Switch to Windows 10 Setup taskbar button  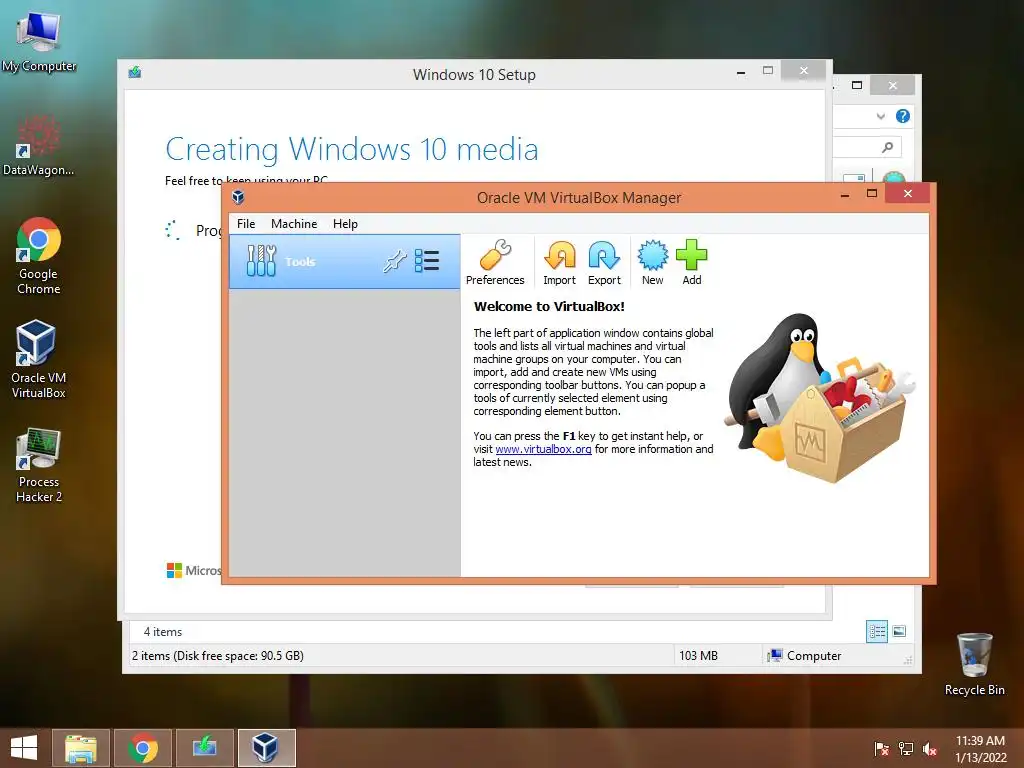tap(205, 748)
